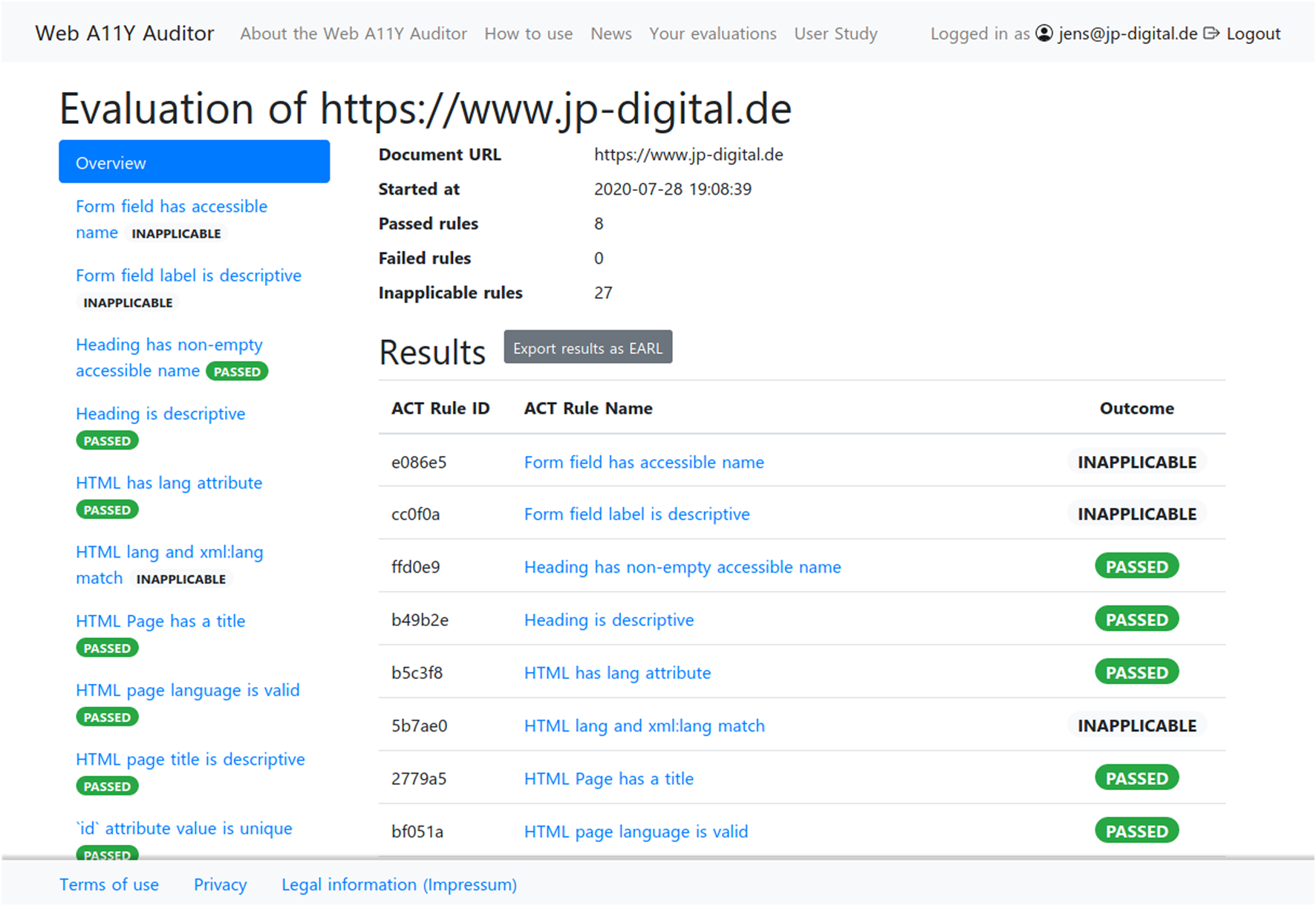Open sidebar item id attribute value is unique
1316x906 pixels.
tap(183, 829)
